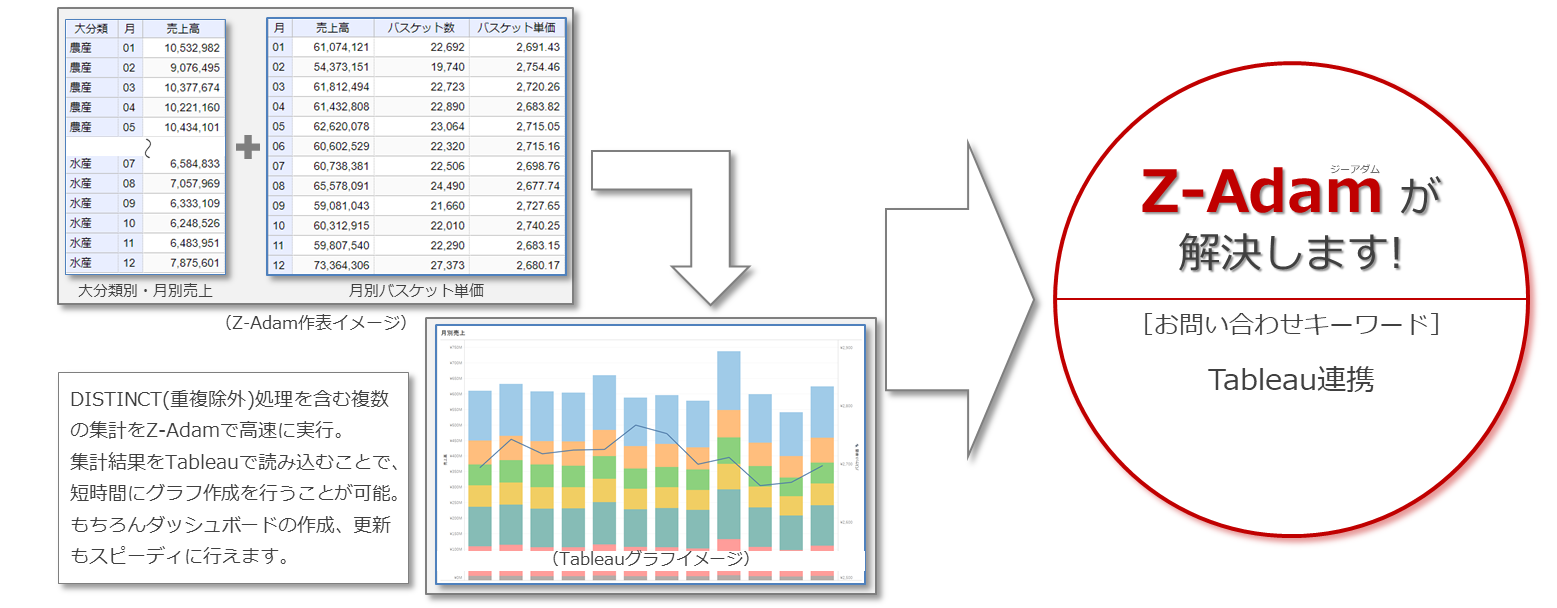Select the figure 60,738,381
1557x608 pixels.
[341, 166]
